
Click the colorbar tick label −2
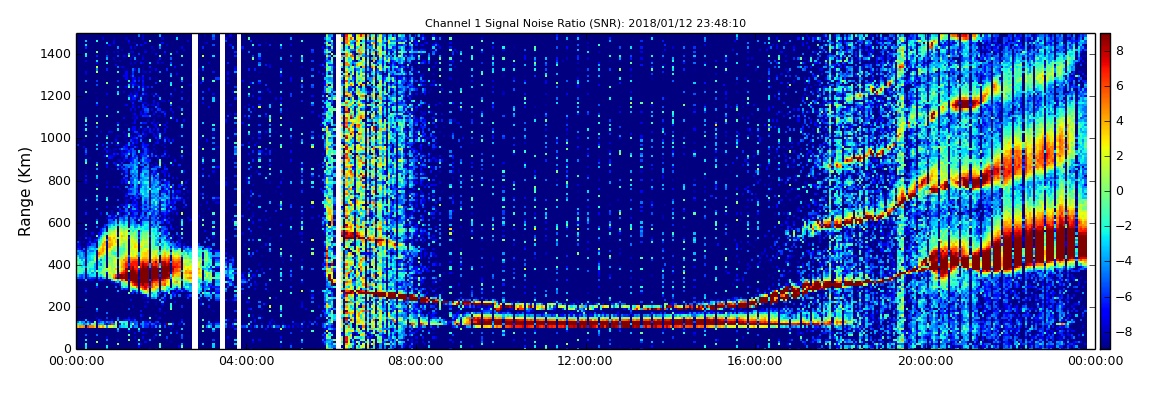[1125, 226]
